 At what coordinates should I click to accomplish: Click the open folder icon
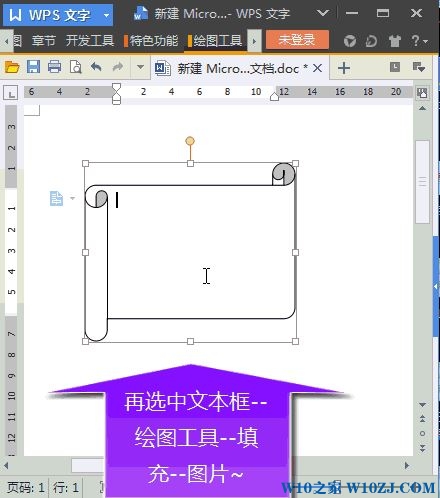tap(12, 67)
